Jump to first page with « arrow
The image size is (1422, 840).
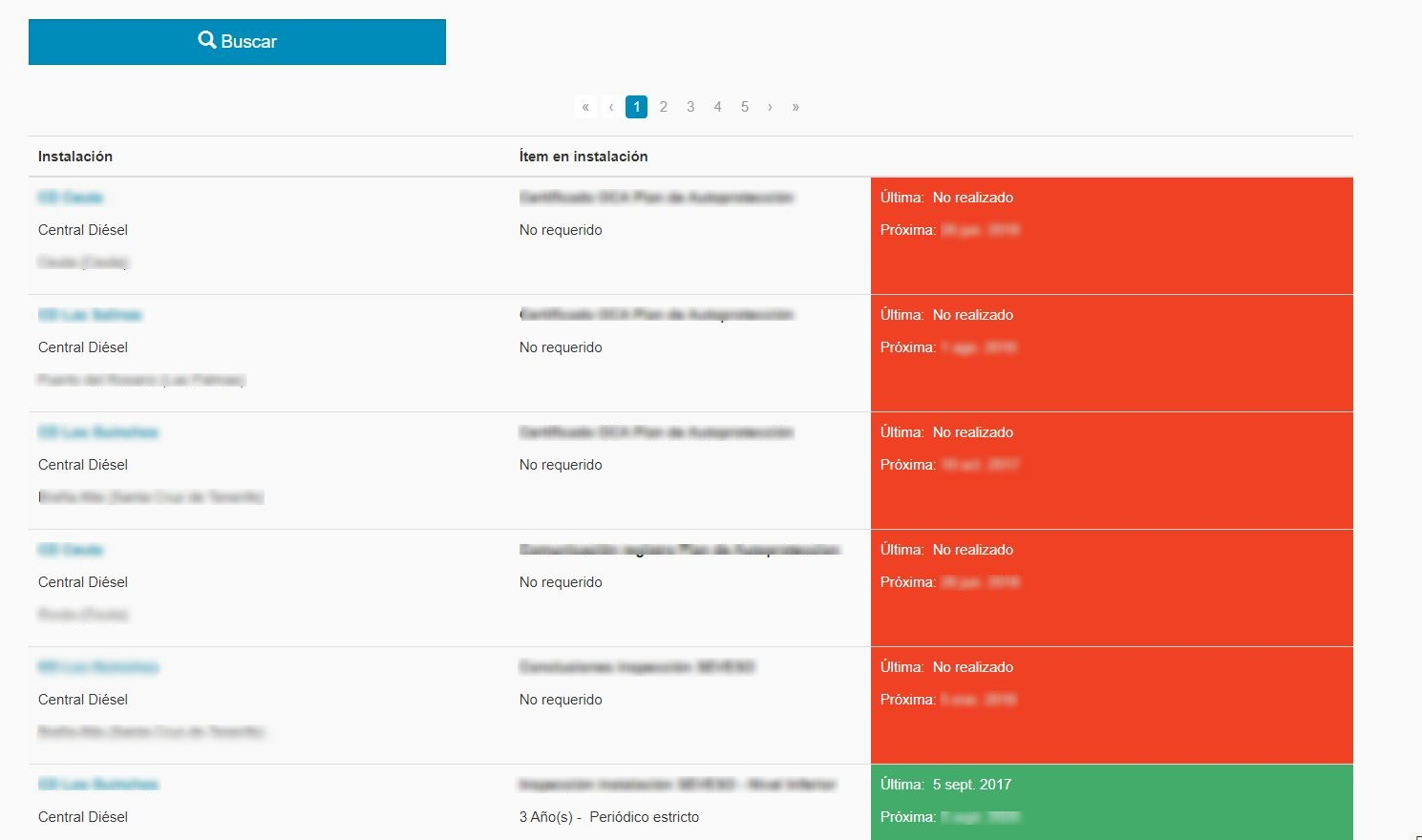tap(585, 107)
